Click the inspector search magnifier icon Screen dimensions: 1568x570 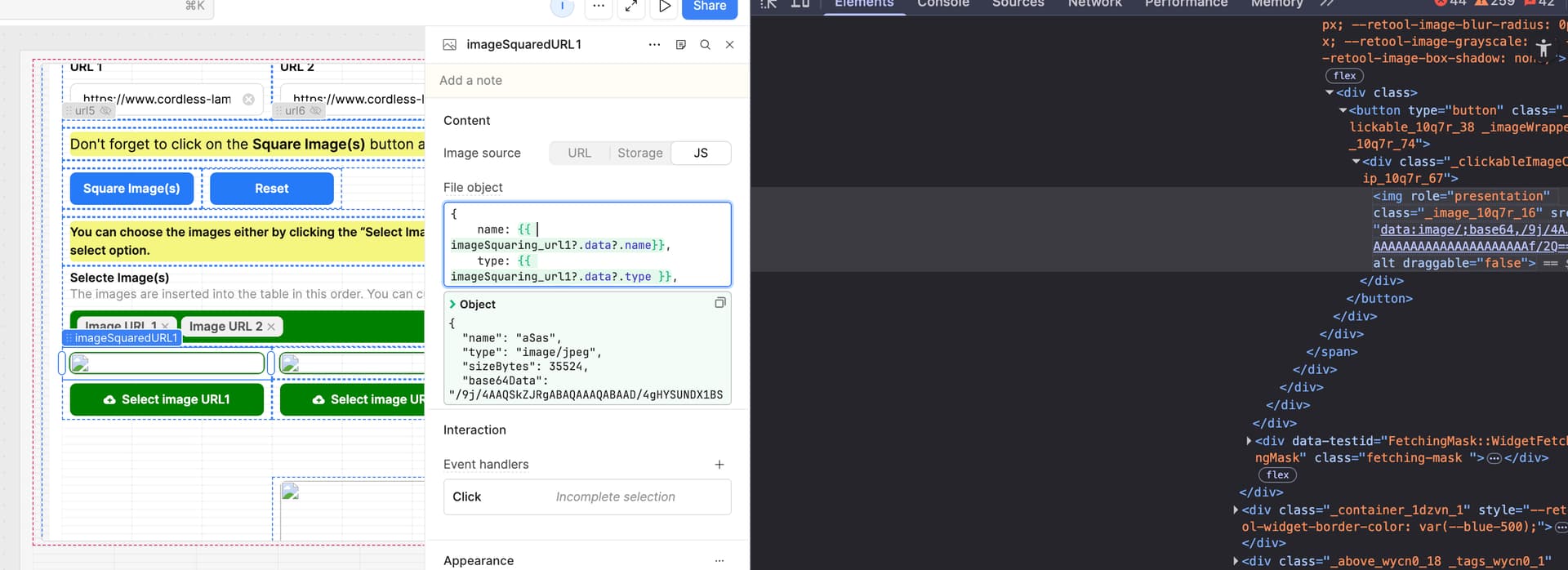[705, 45]
